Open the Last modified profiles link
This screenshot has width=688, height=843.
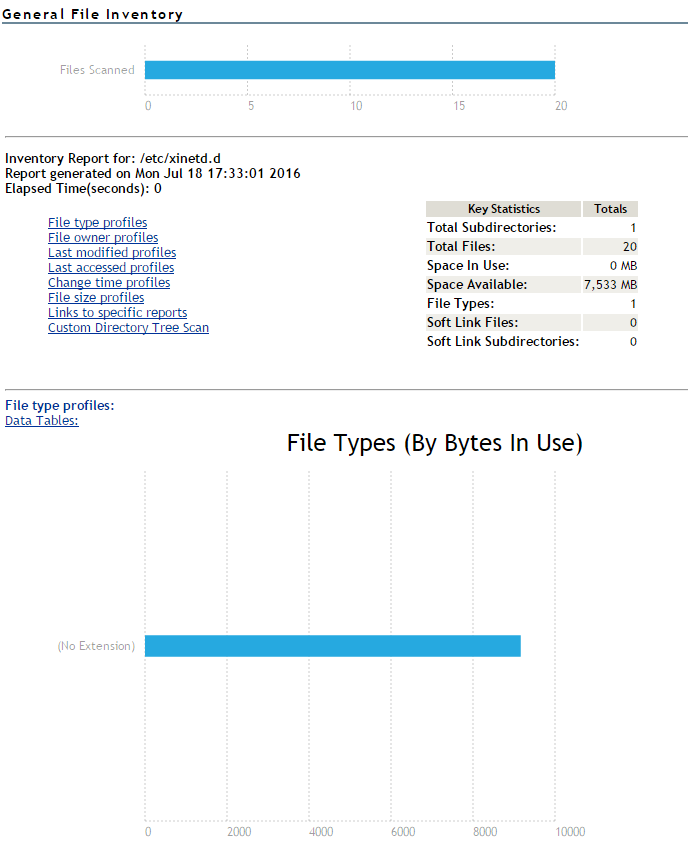pos(111,253)
